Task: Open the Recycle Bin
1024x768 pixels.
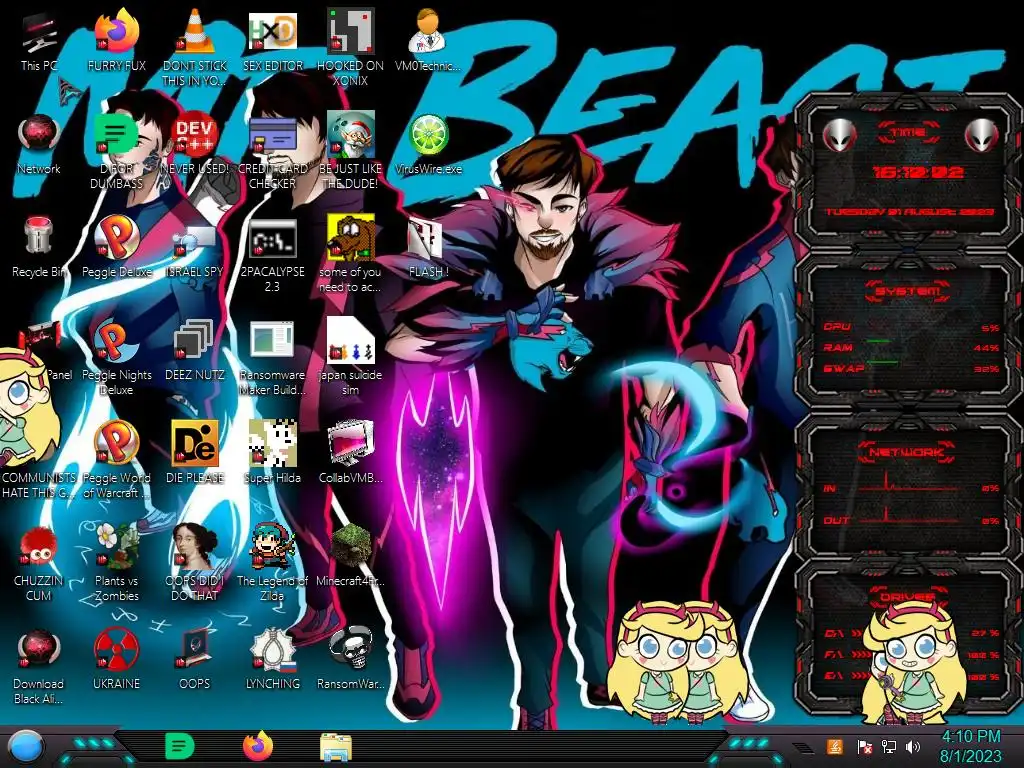Action: [39, 247]
